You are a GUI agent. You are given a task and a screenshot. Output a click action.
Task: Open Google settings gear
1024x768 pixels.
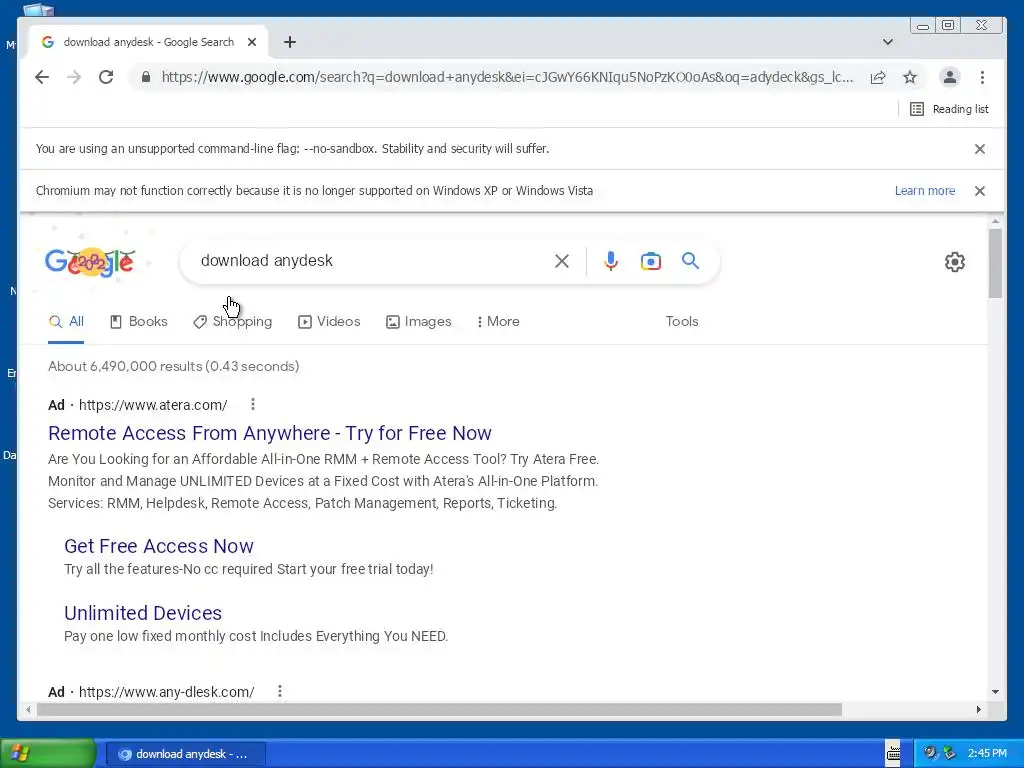955,262
